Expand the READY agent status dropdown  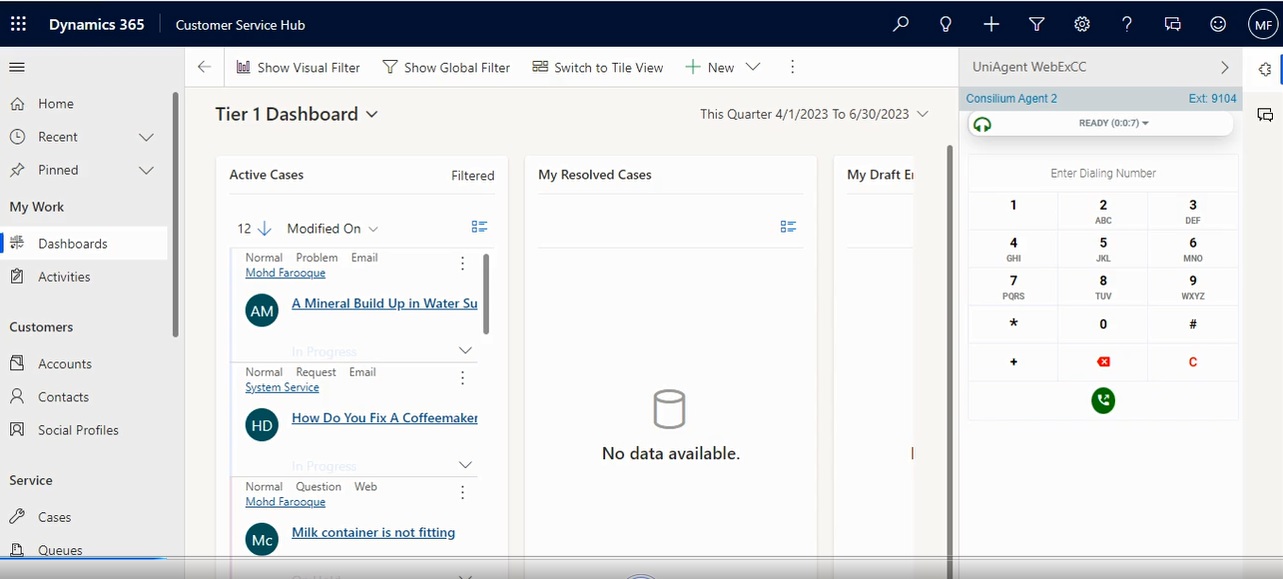pyautogui.click(x=1113, y=123)
